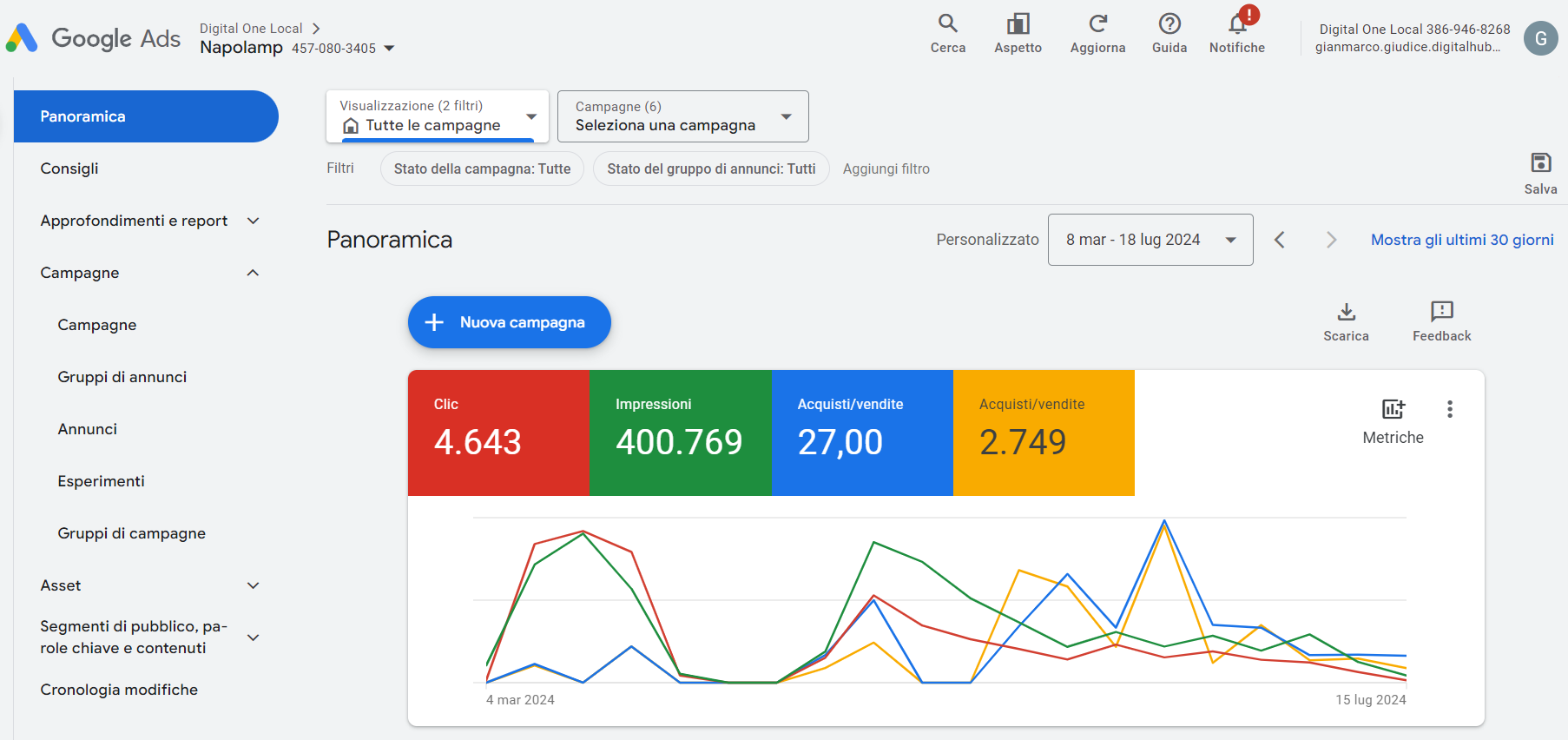Open Gruppi di annunci in sidebar
Viewport: 1568px width, 740px height.
[122, 377]
